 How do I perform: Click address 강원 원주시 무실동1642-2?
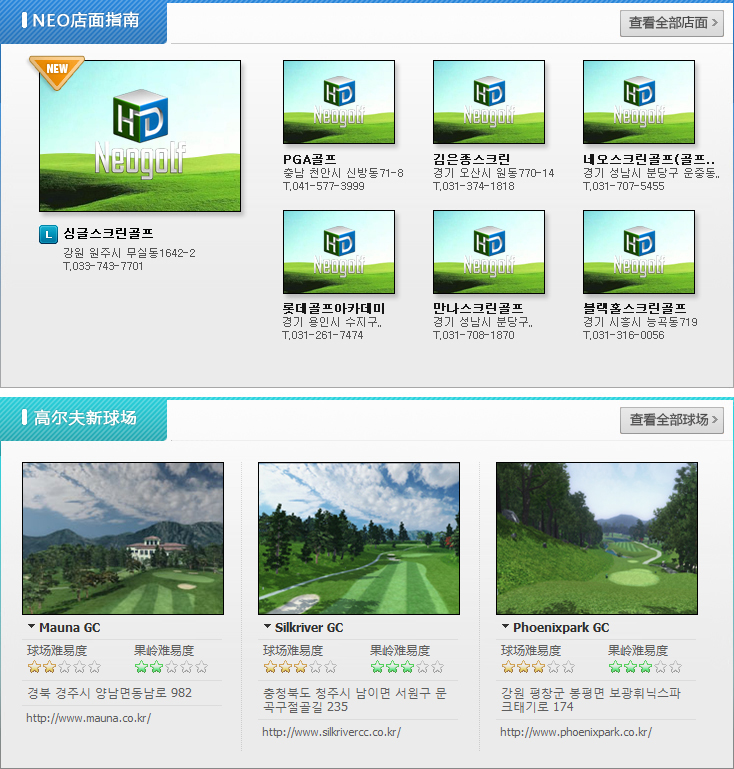click(129, 253)
